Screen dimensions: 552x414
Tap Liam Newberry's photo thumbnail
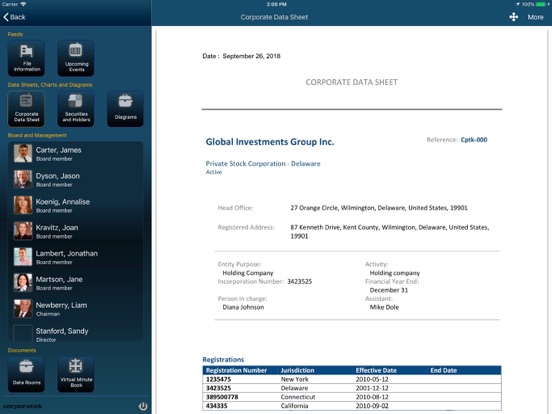[23, 308]
